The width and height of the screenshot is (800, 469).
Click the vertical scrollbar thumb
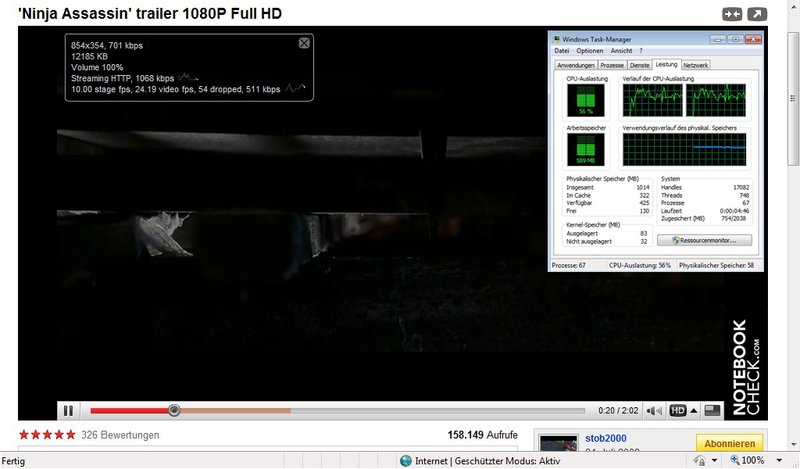click(x=793, y=97)
